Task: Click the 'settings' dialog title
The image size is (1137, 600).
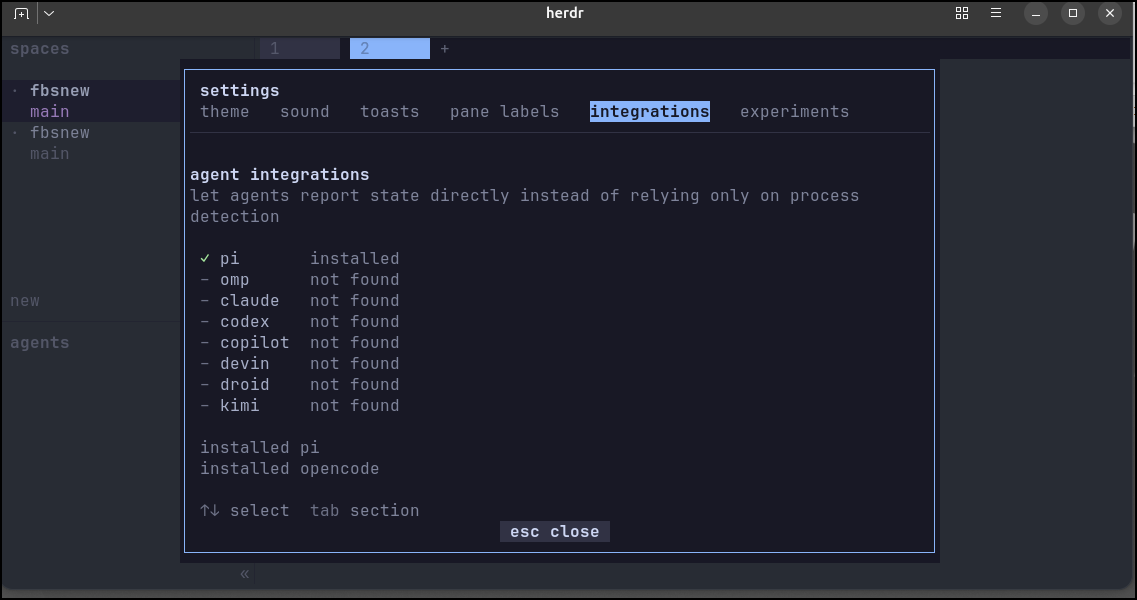Action: pyautogui.click(x=239, y=91)
